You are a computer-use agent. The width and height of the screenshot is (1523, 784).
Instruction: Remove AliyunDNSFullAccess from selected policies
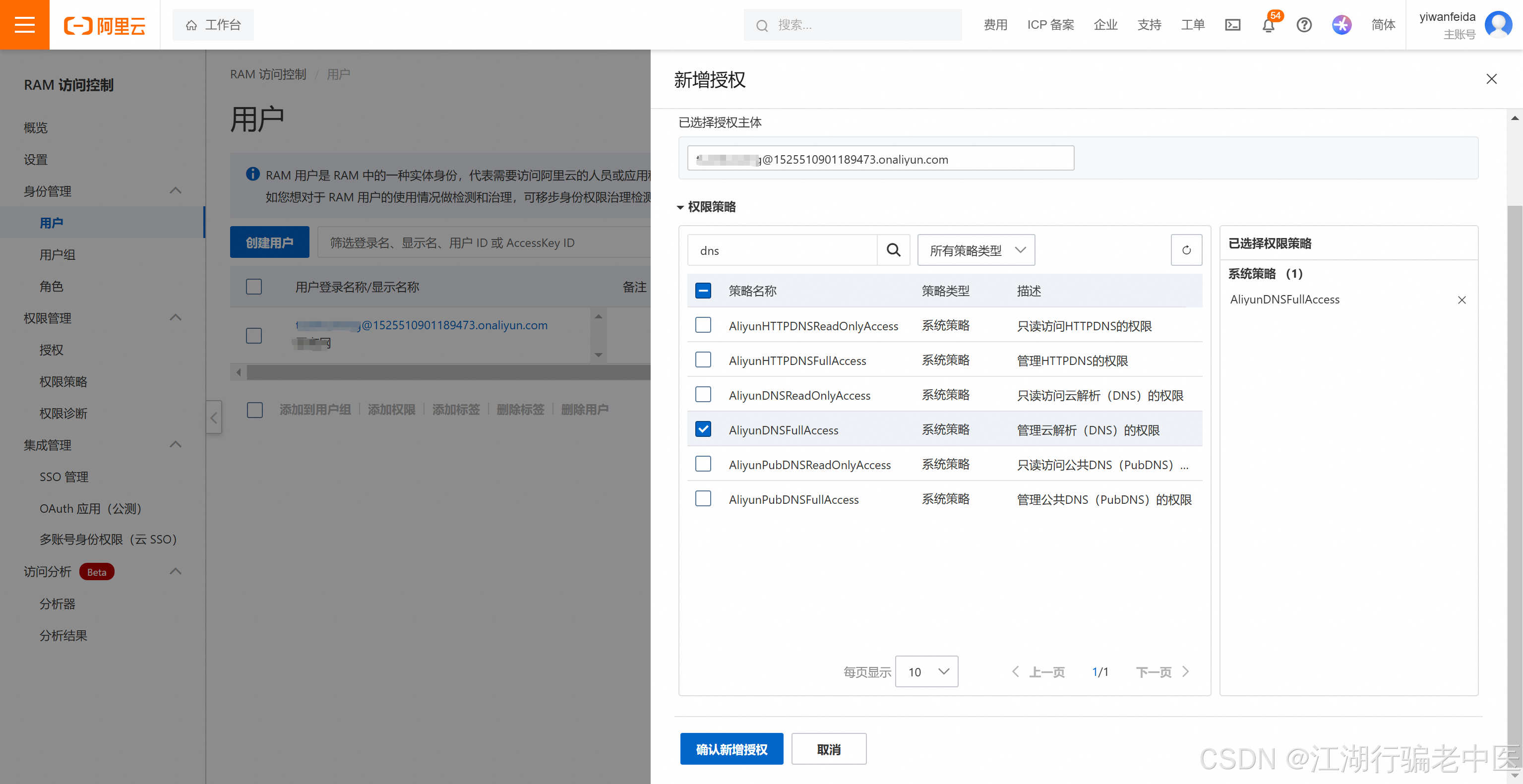(1462, 300)
